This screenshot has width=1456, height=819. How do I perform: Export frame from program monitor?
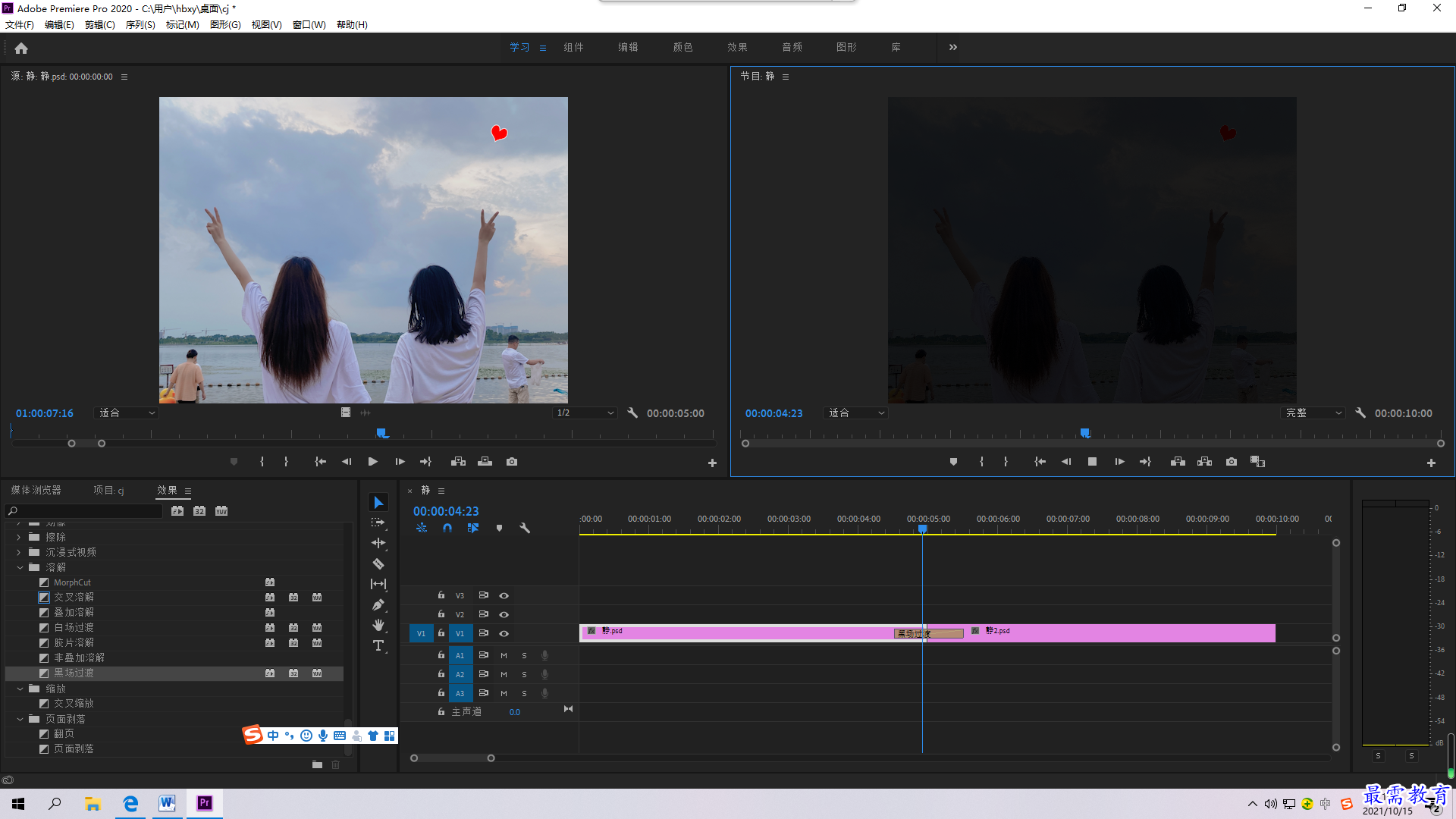pyautogui.click(x=1232, y=462)
